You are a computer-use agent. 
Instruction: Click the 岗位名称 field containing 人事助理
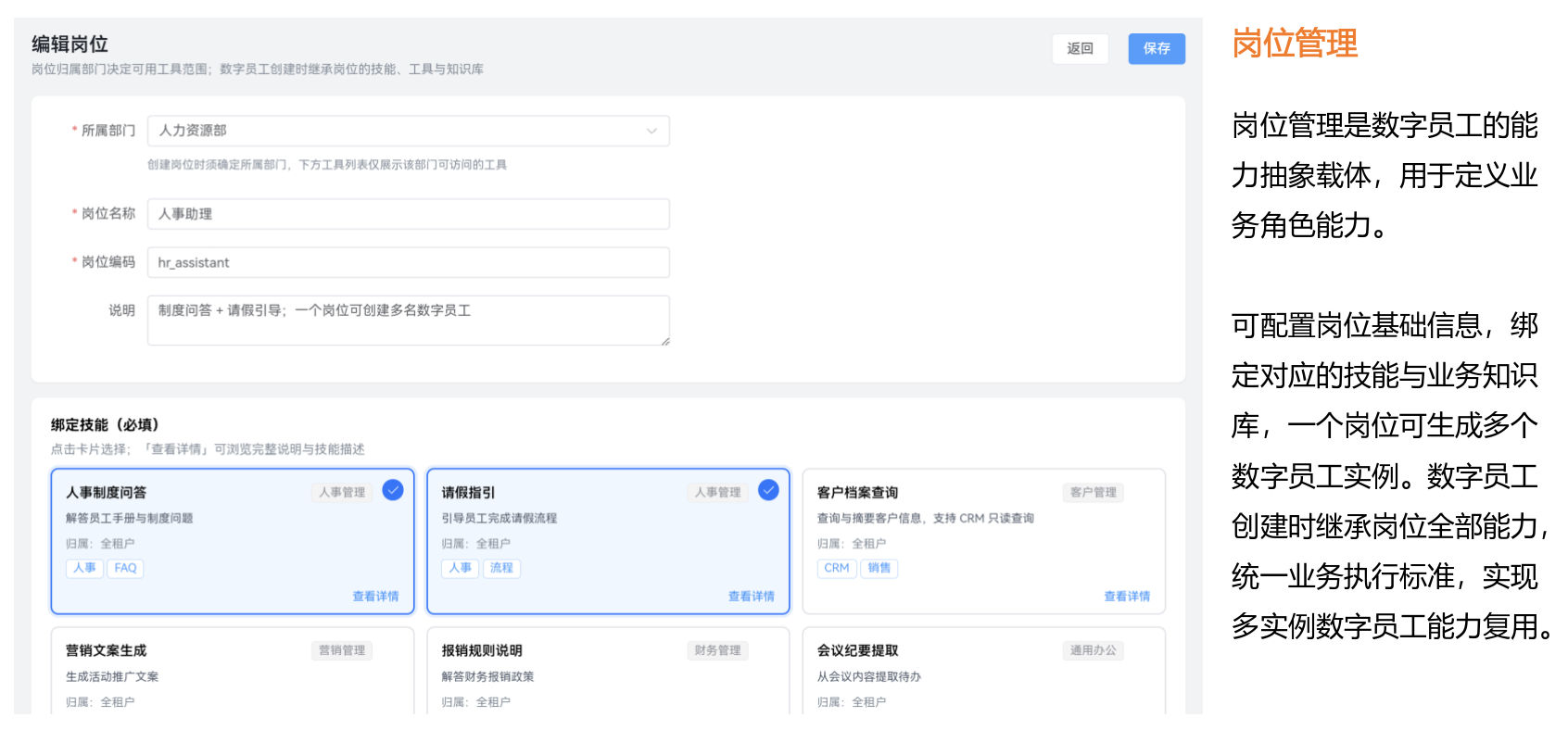(x=409, y=214)
